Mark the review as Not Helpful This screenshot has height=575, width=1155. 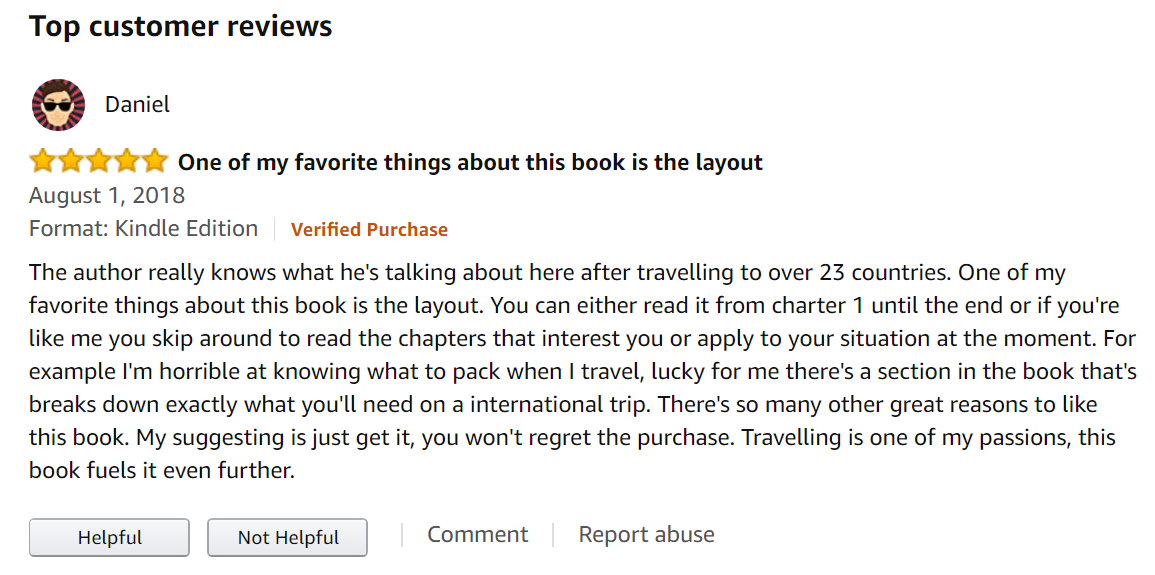point(287,537)
